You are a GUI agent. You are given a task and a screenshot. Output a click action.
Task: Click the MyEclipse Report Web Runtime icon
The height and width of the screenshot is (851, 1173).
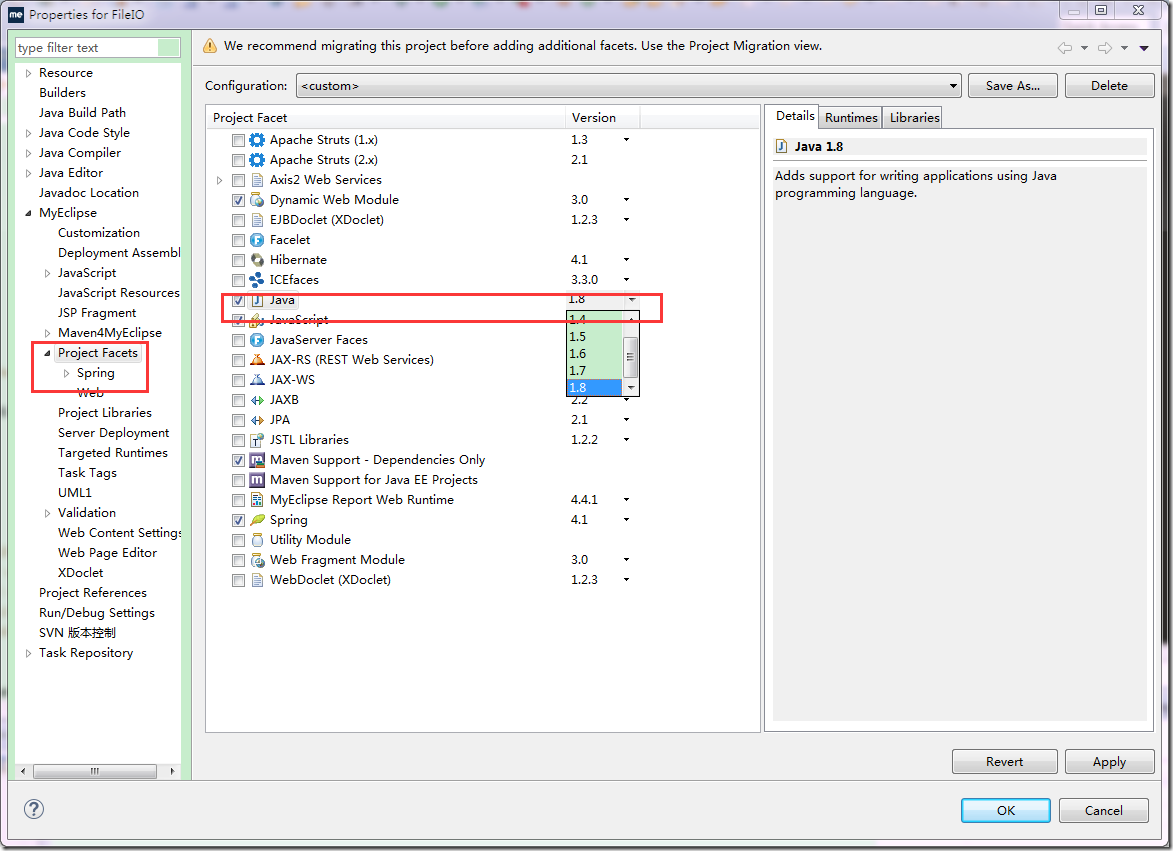[x=257, y=500]
